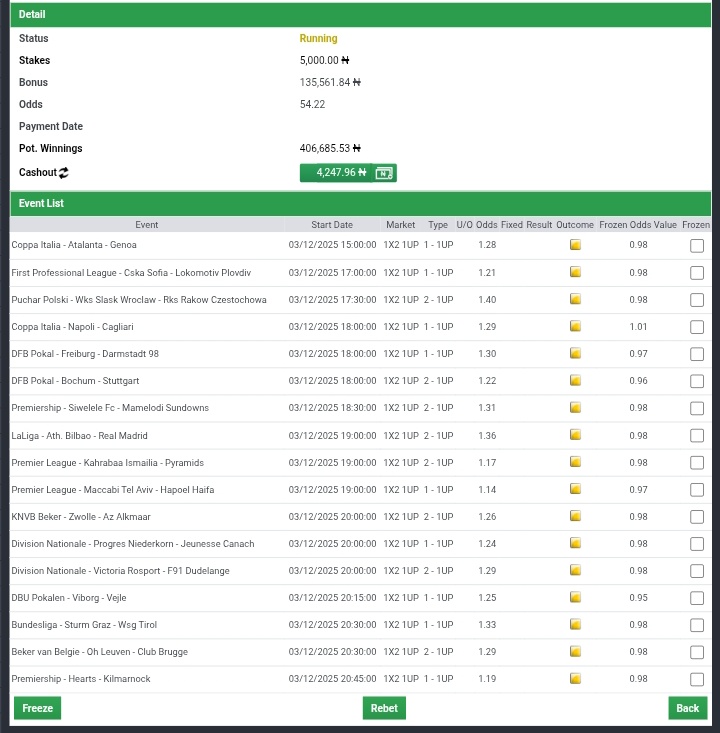The height and width of the screenshot is (733, 720).
Task: Tick Frozen checkbox for Cska Sofia - Lokomotiv Plovdiv
Action: [x=697, y=273]
